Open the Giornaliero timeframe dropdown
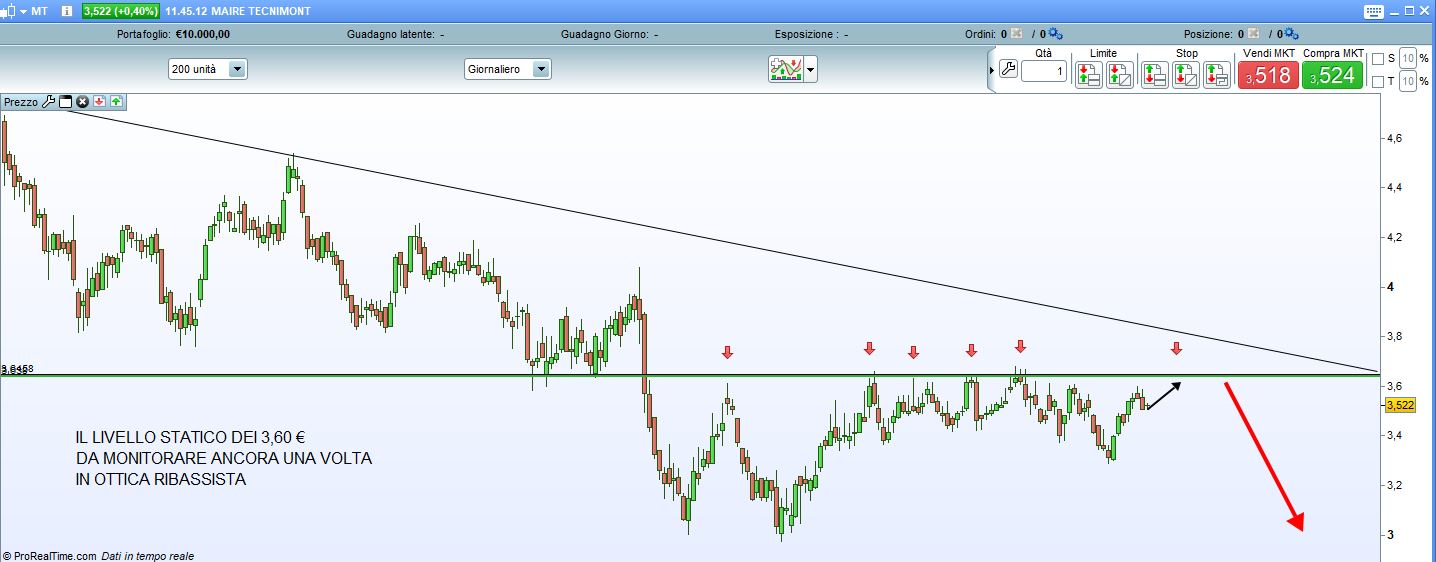Image resolution: width=1436 pixels, height=562 pixels. (507, 69)
